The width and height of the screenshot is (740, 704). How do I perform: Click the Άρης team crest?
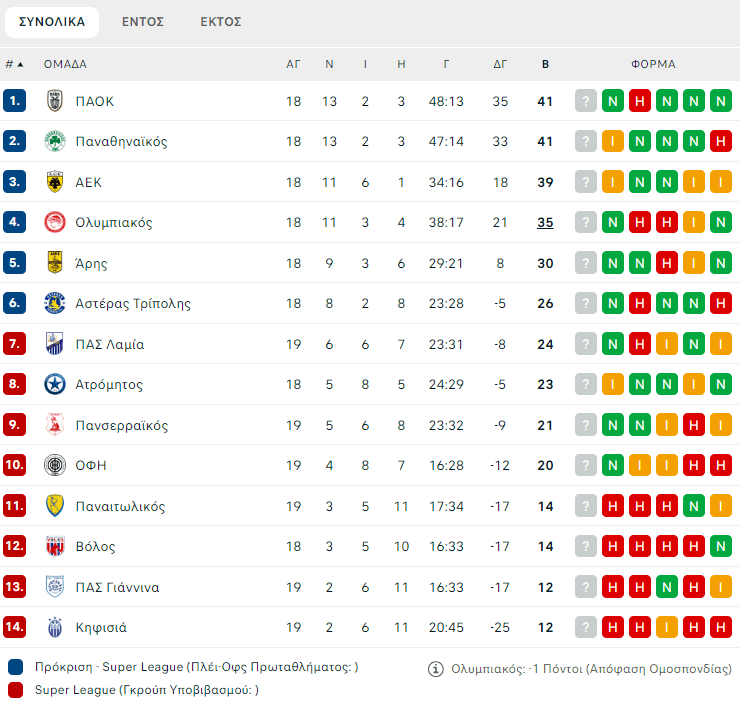55,263
